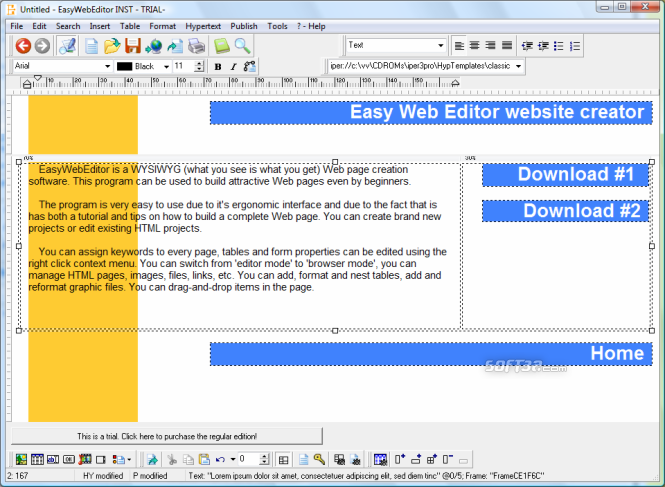This screenshot has height=487, width=665.
Task: Align text right
Action: coord(490,45)
